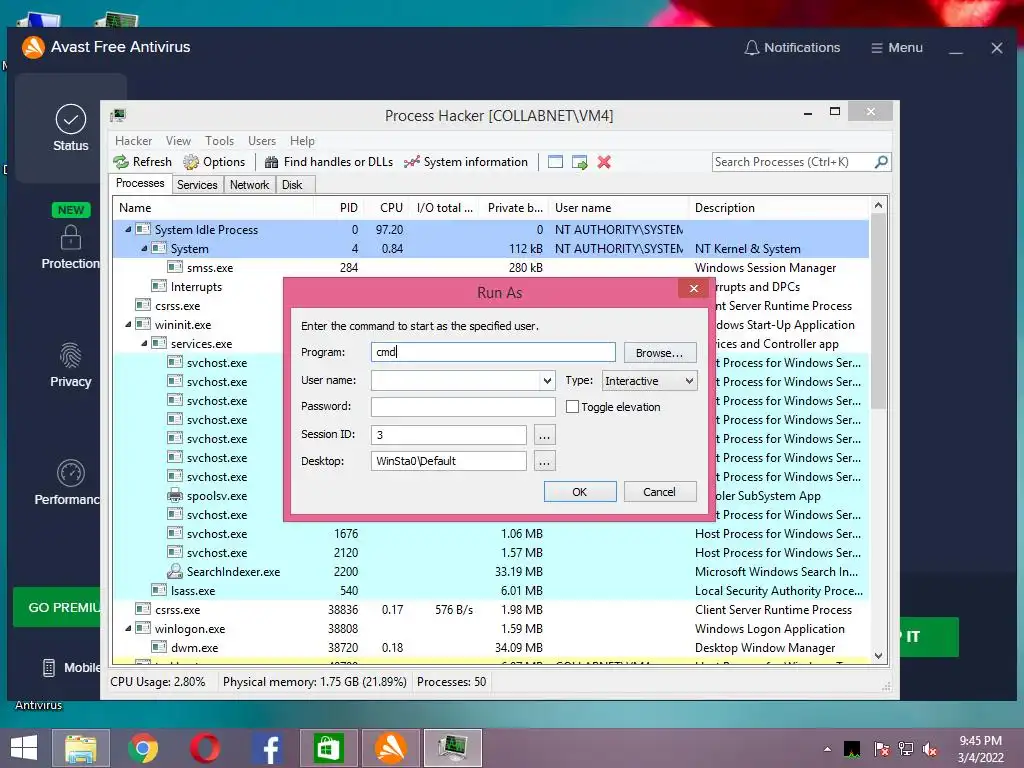Click Browse... for Program
Viewport: 1024px width, 768px height.
660,353
